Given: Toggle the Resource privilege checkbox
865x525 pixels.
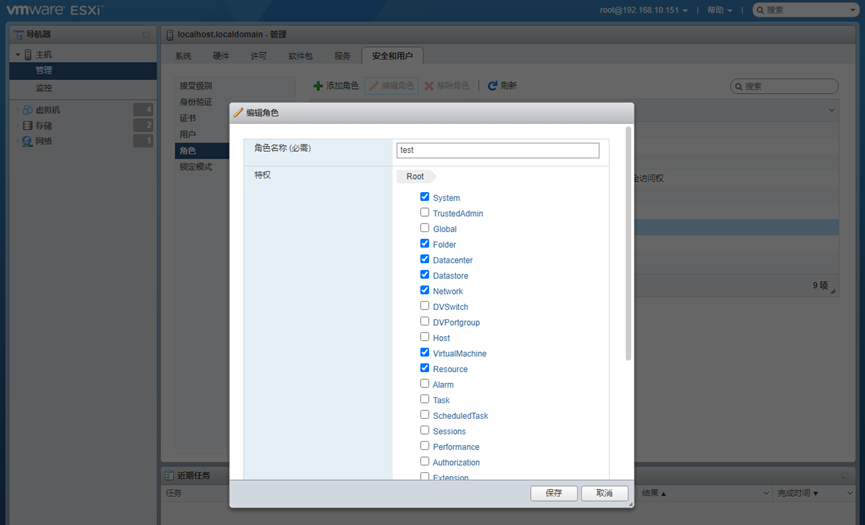Looking at the screenshot, I should point(424,368).
